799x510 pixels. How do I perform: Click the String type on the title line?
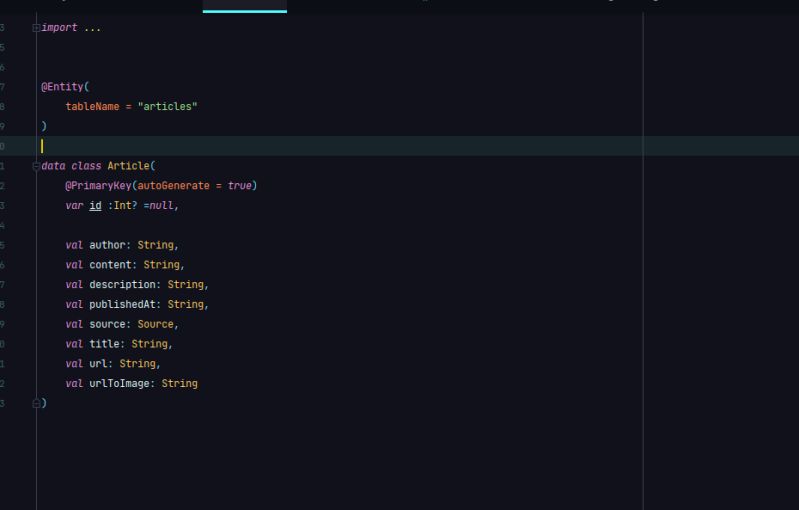click(x=149, y=344)
